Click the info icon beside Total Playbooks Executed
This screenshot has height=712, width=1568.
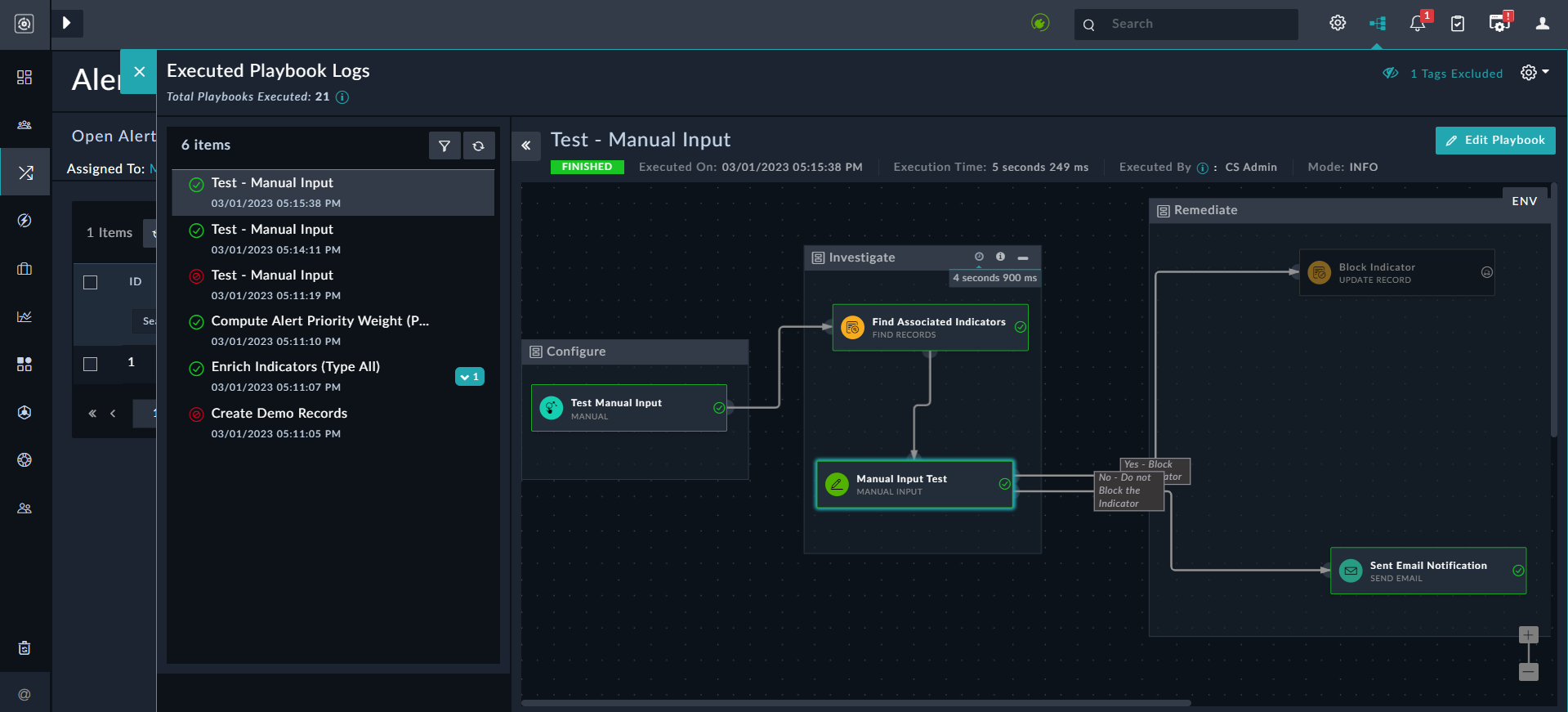coord(342,97)
